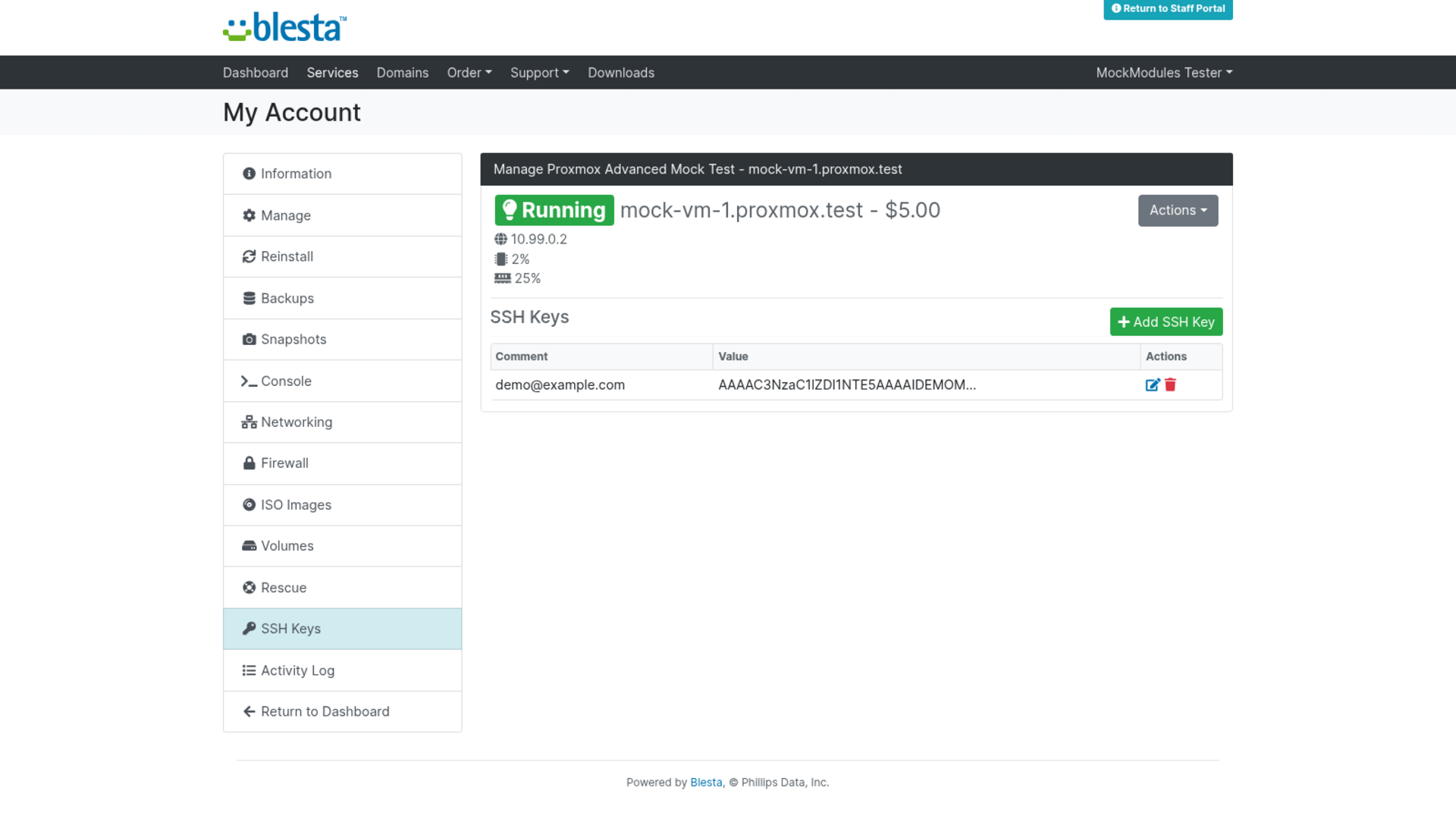Click the Volumes drive icon
The width and height of the screenshot is (1456, 819).
[249, 546]
